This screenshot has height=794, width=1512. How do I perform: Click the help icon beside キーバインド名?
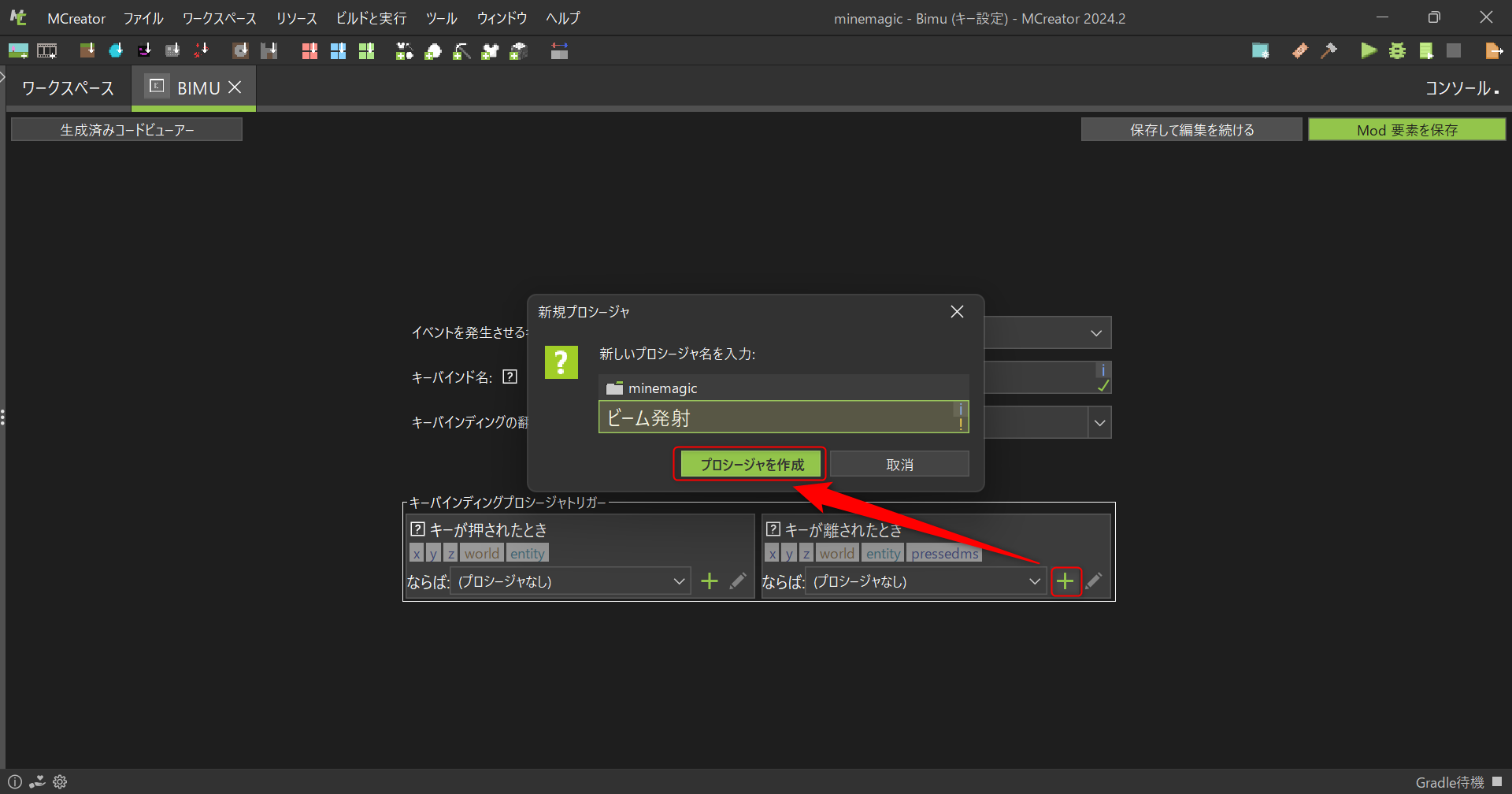pos(510,377)
